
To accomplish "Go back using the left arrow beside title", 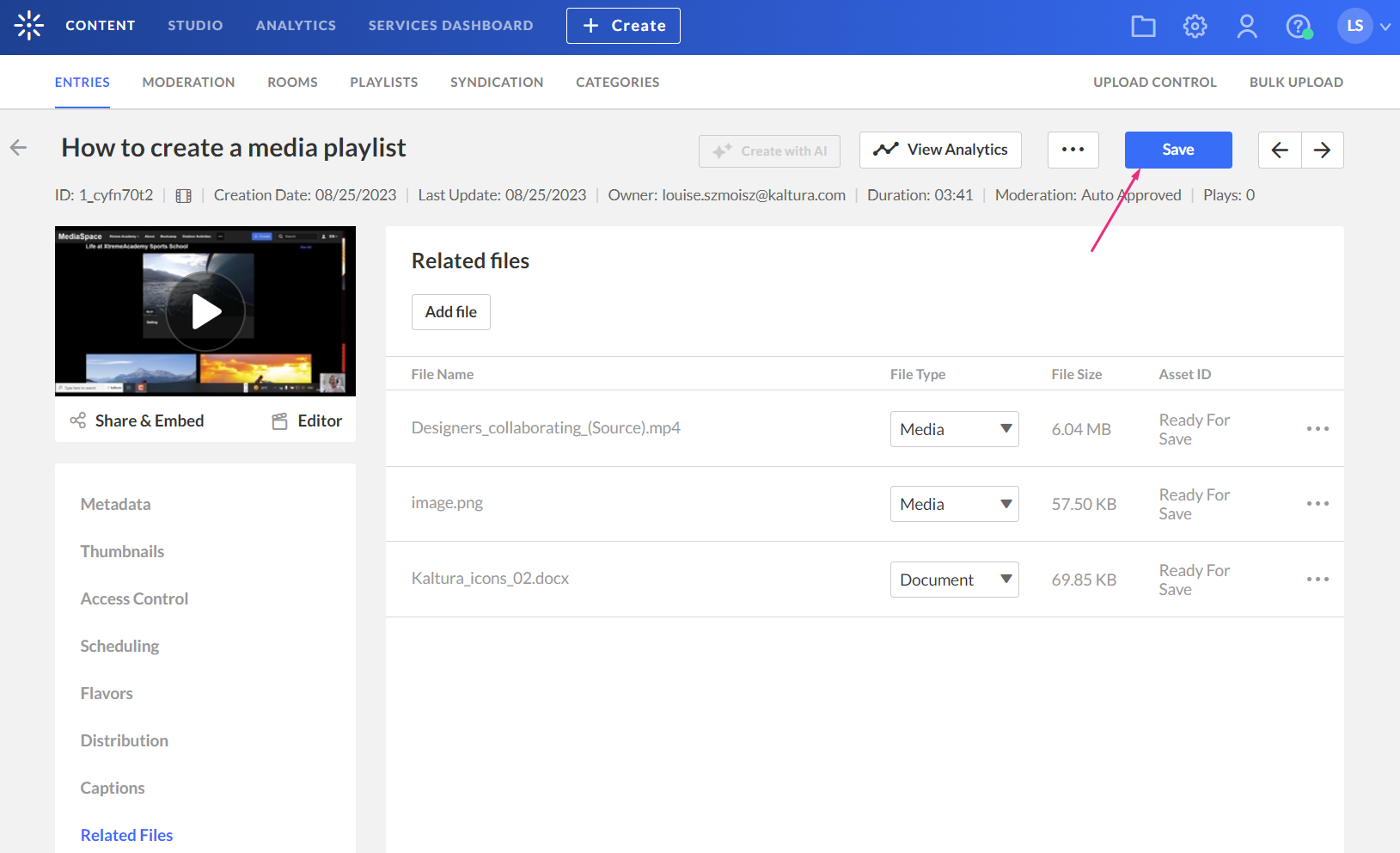I will tap(19, 148).
